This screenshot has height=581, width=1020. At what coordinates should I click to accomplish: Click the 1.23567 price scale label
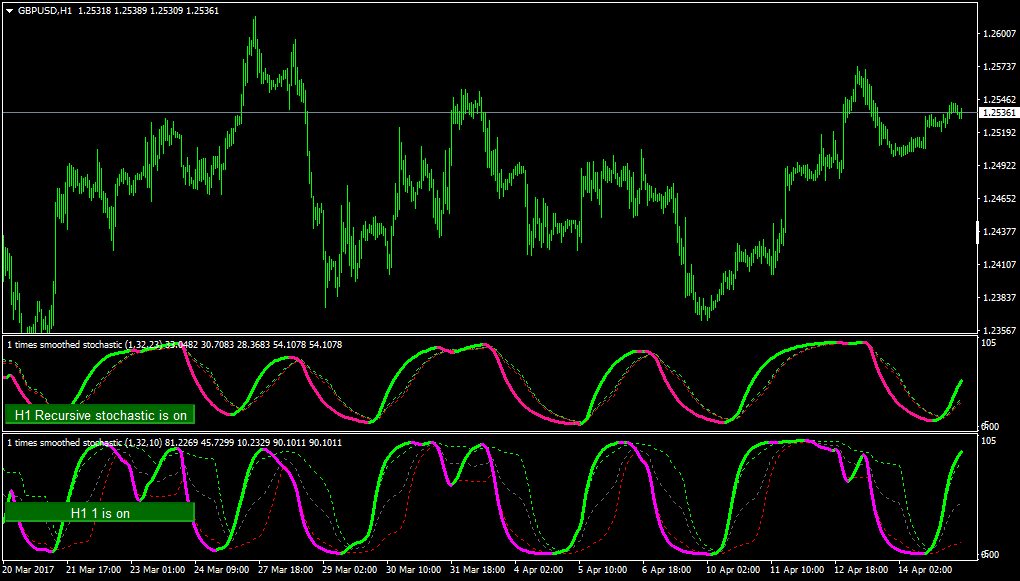(x=1000, y=330)
